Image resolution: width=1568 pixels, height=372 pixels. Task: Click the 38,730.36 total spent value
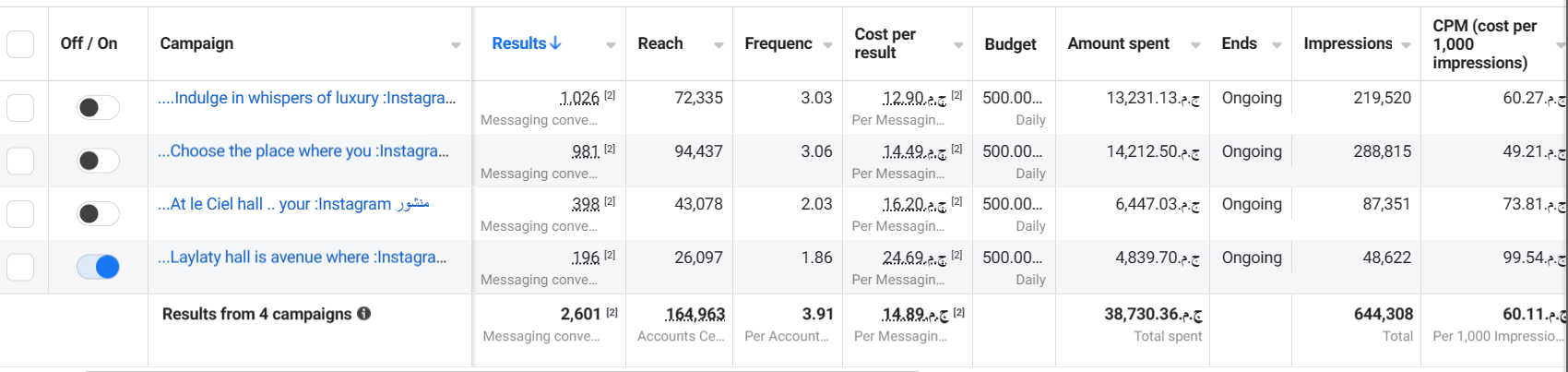[1153, 315]
